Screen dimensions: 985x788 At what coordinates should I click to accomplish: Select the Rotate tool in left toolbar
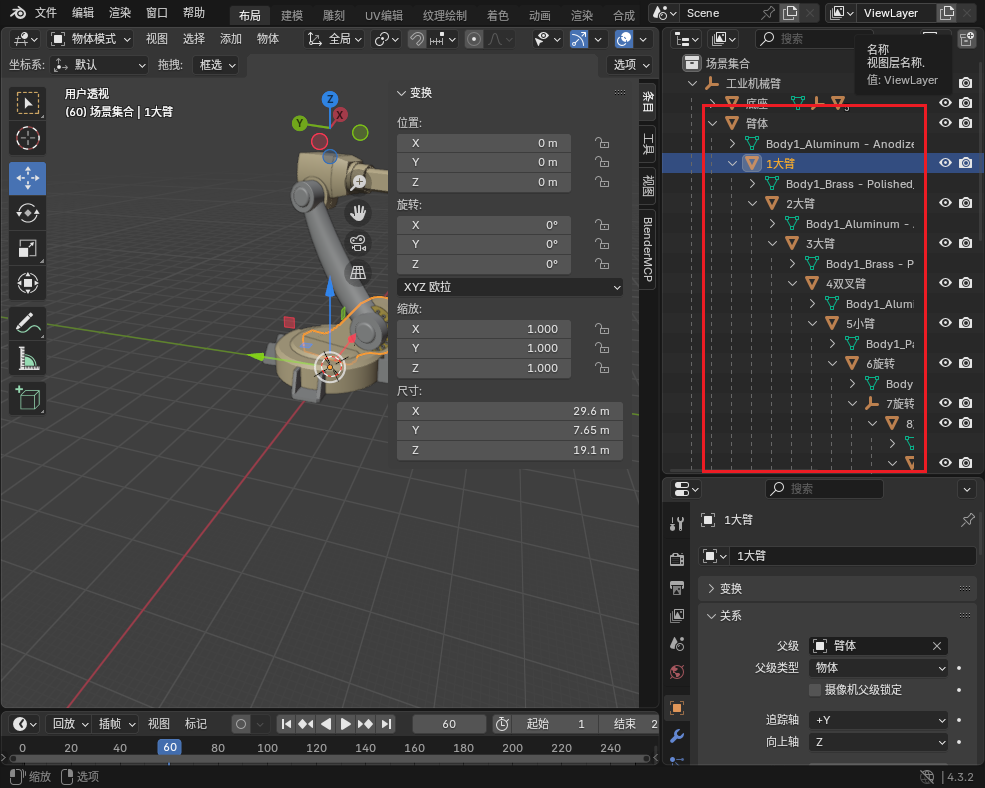tap(28, 212)
